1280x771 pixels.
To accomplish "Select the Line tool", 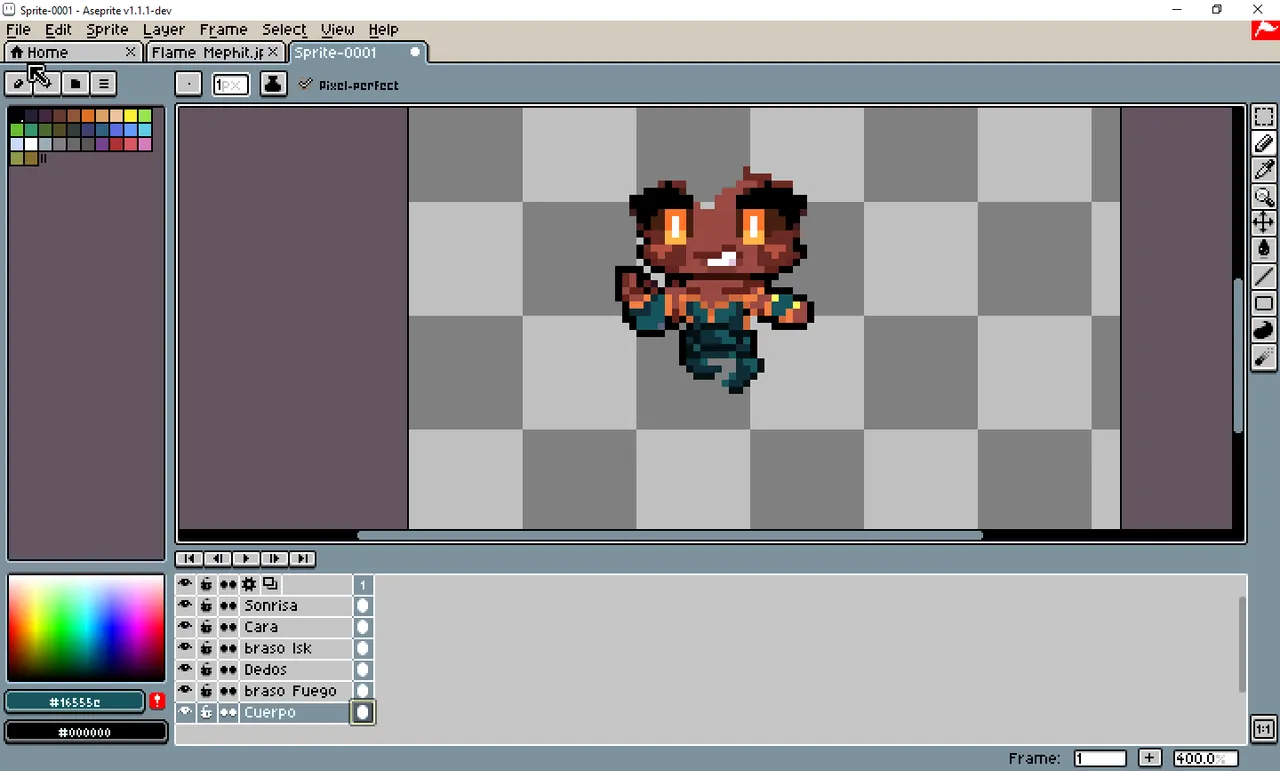I will (1264, 276).
